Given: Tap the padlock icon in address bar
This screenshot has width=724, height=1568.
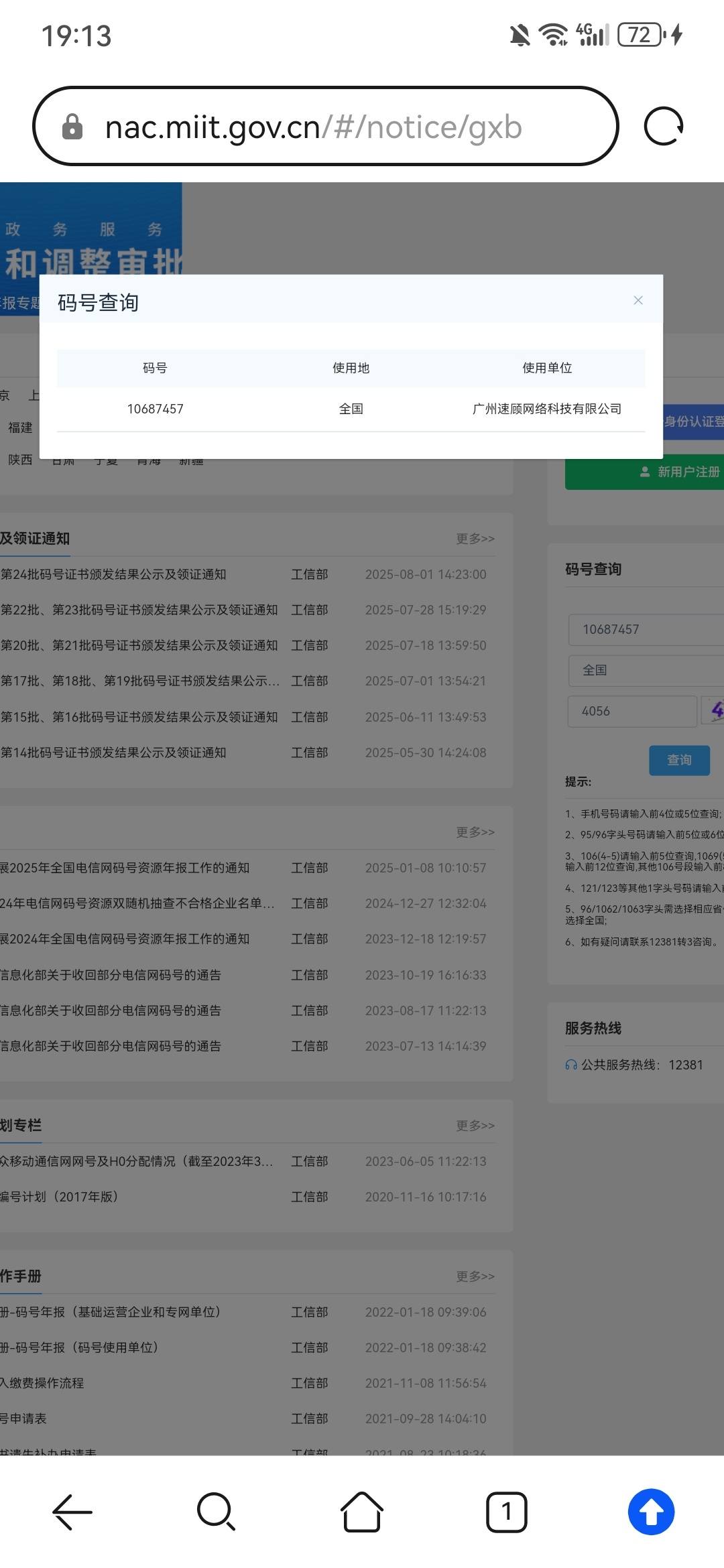Looking at the screenshot, I should point(72,127).
